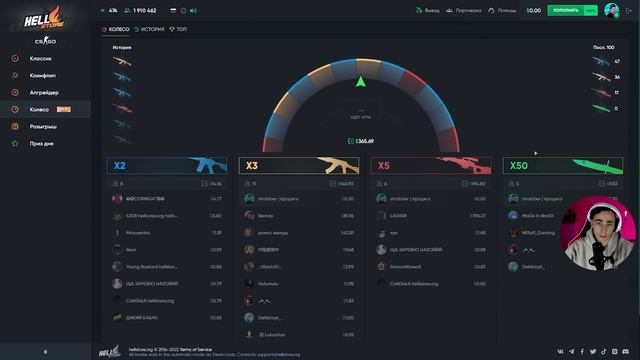This screenshot has width=640, height=360.
Task: Open the Вывод withdrawal link
Action: (x=427, y=11)
